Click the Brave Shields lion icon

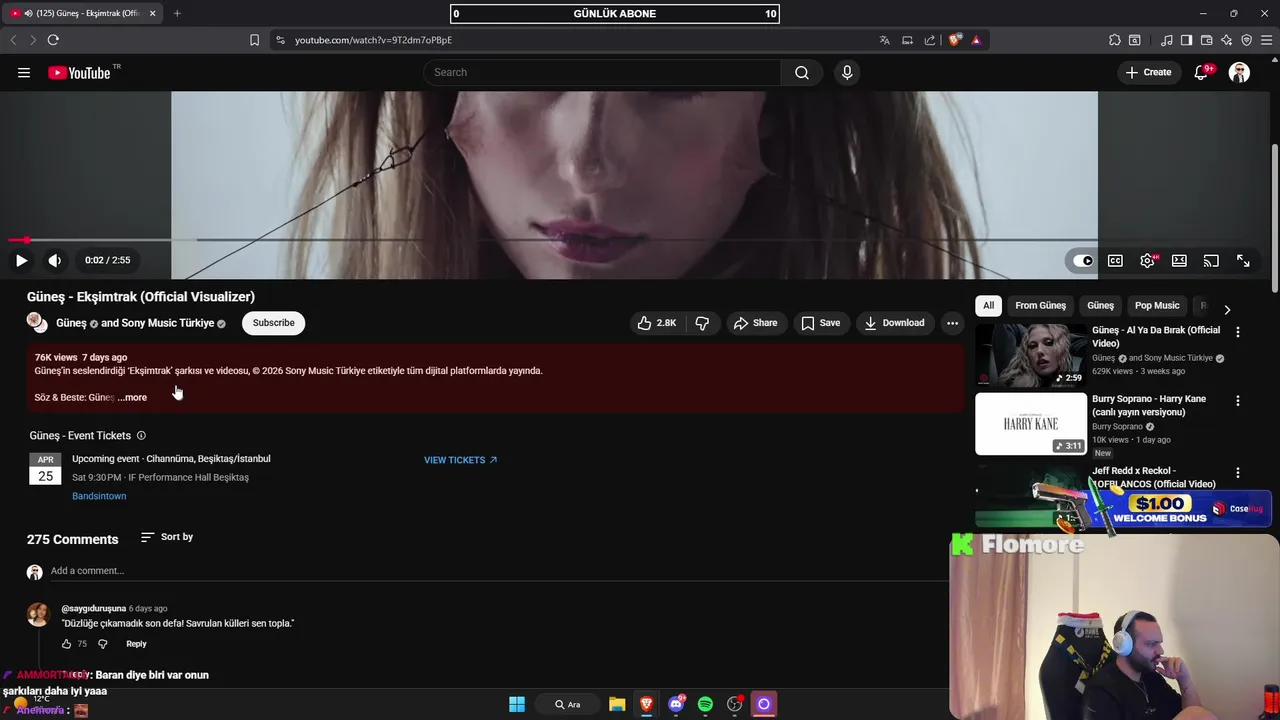(x=955, y=40)
